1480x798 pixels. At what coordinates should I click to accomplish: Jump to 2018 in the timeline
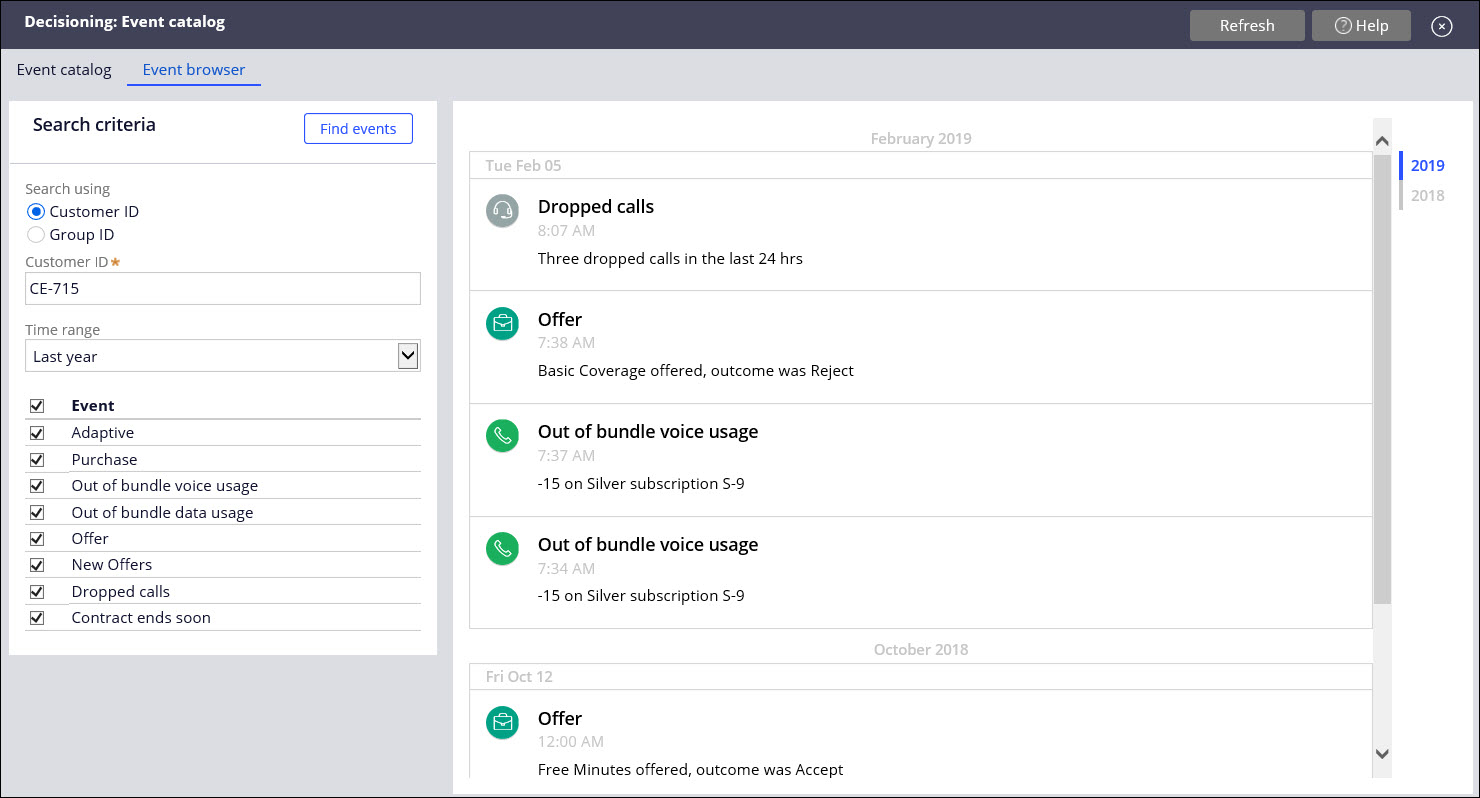point(1427,196)
